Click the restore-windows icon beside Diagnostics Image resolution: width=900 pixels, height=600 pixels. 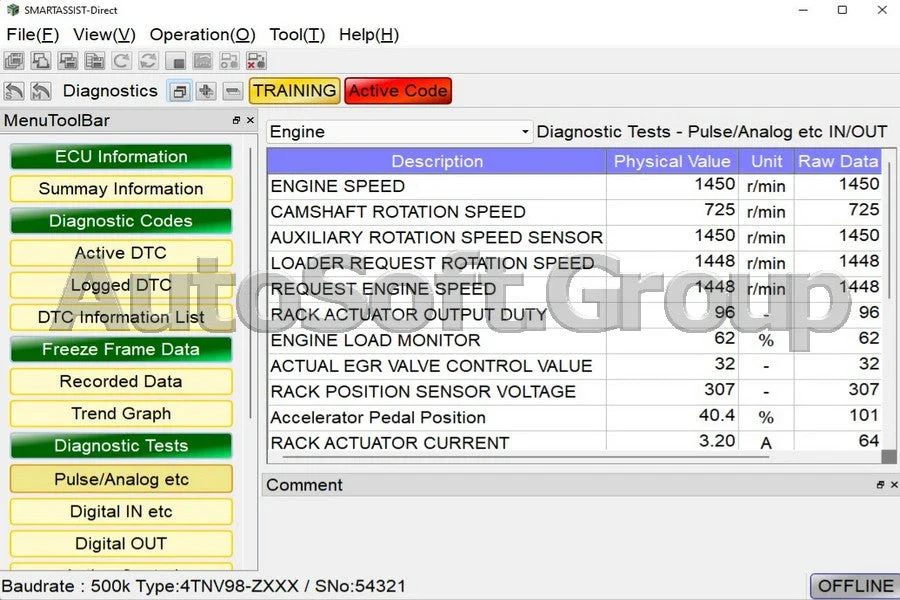pyautogui.click(x=180, y=91)
